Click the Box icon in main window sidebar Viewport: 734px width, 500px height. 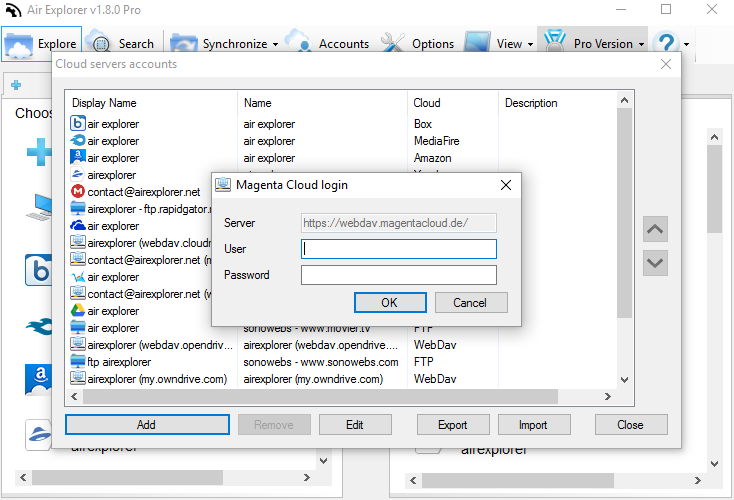click(38, 270)
